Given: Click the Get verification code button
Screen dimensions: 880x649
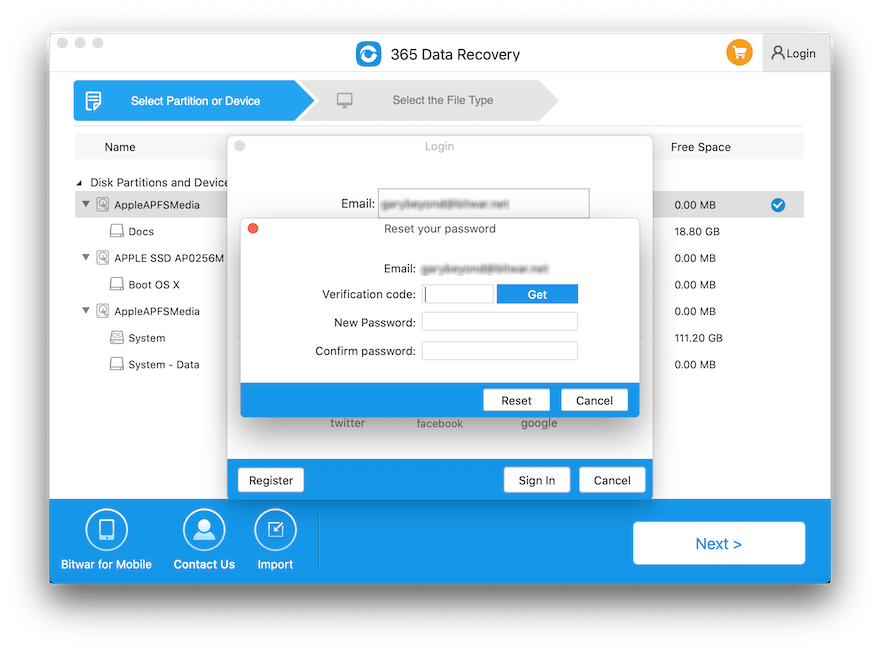Looking at the screenshot, I should 537,294.
